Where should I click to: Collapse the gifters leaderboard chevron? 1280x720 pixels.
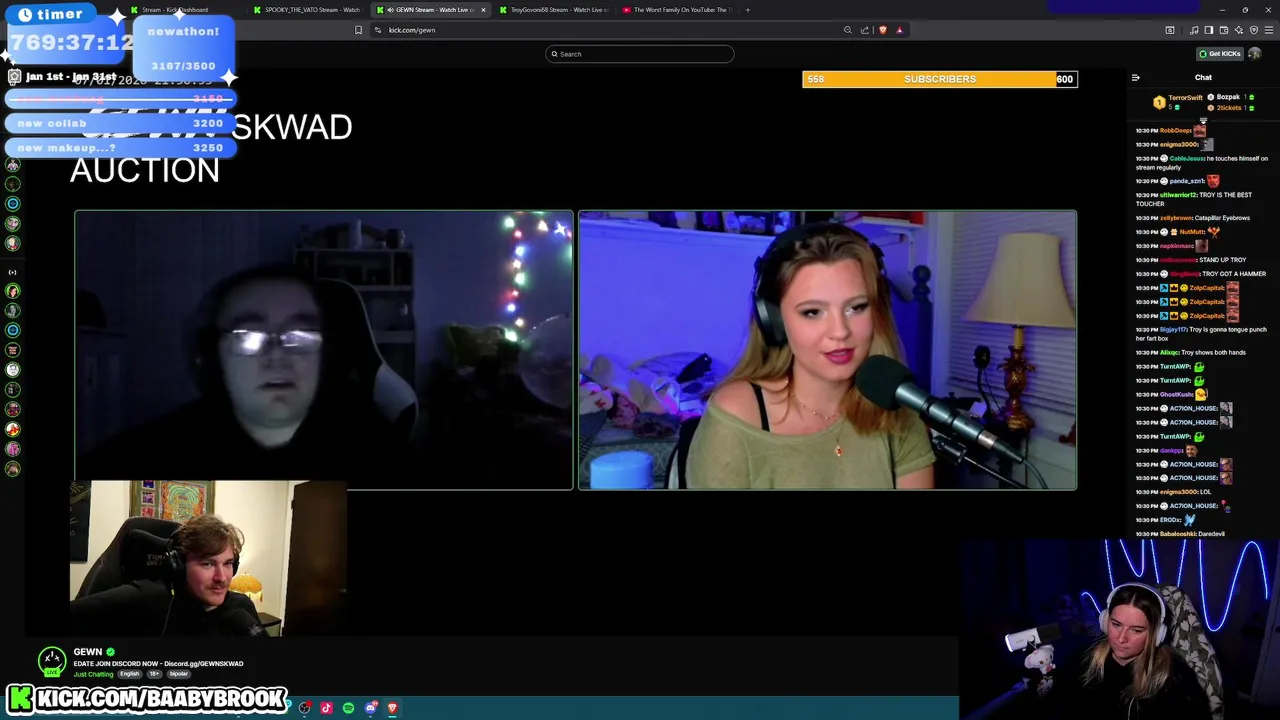pos(1203,119)
